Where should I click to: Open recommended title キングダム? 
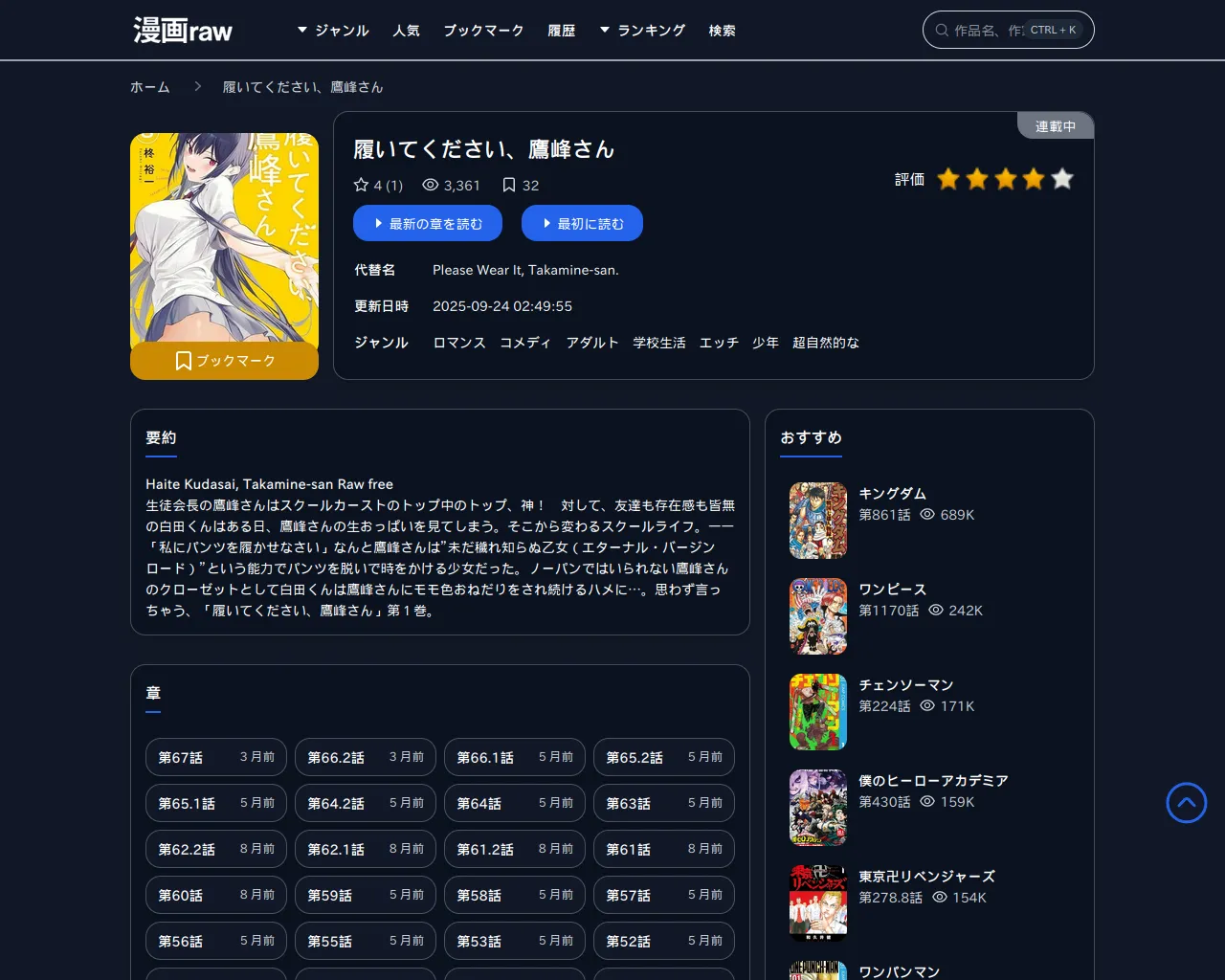point(892,493)
